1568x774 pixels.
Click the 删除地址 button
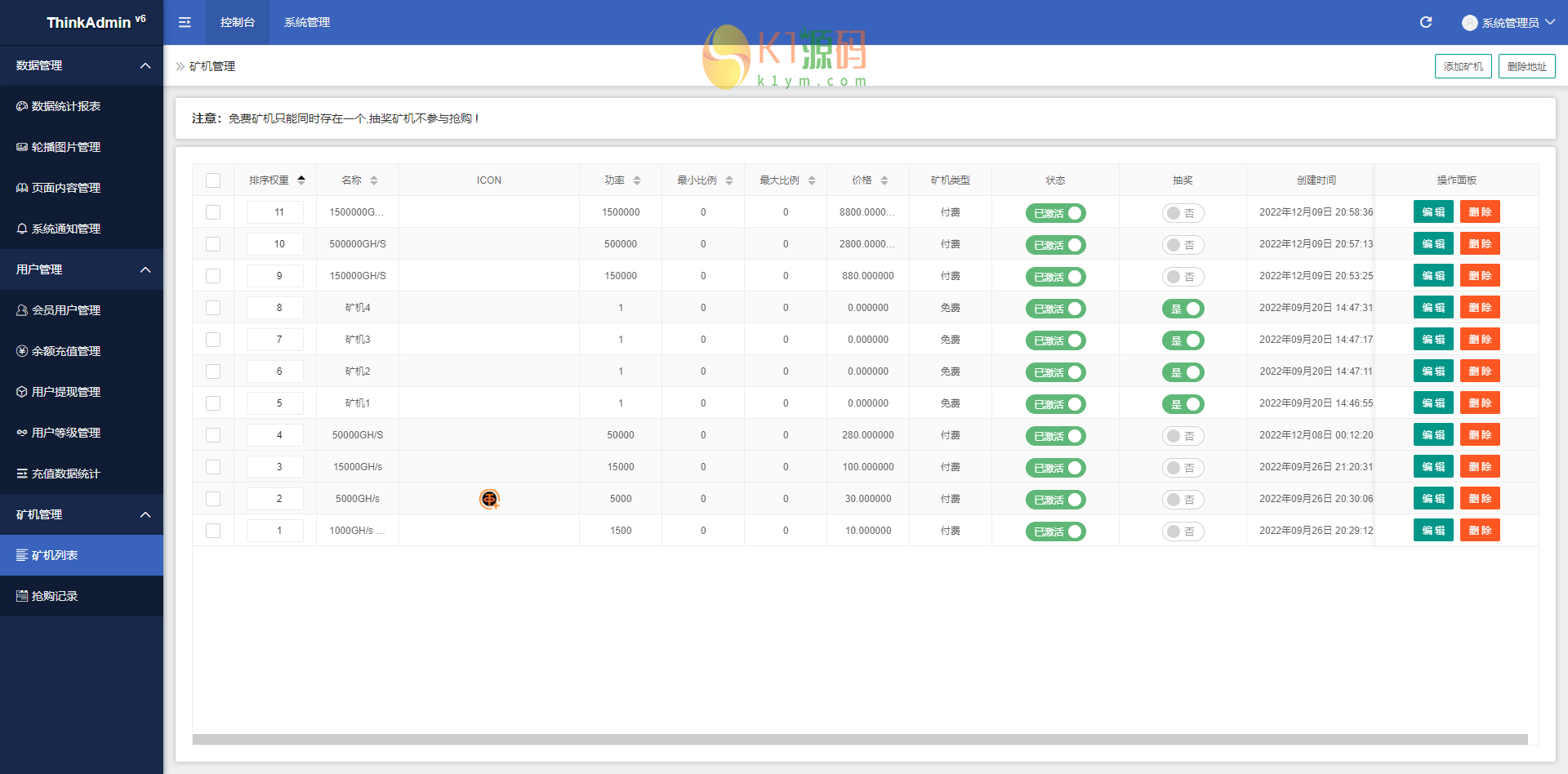click(x=1526, y=66)
